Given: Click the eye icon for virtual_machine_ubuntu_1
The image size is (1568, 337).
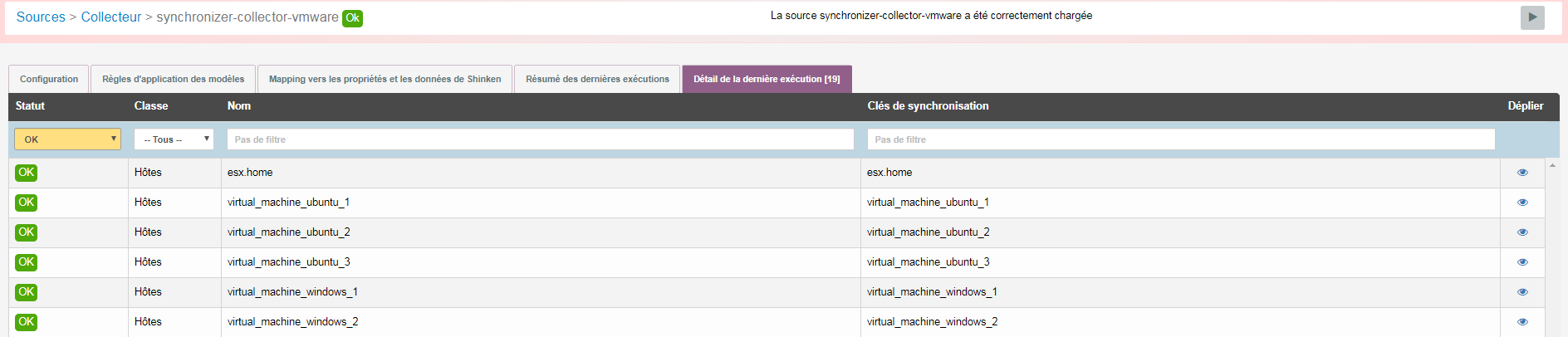Looking at the screenshot, I should pos(1522,203).
